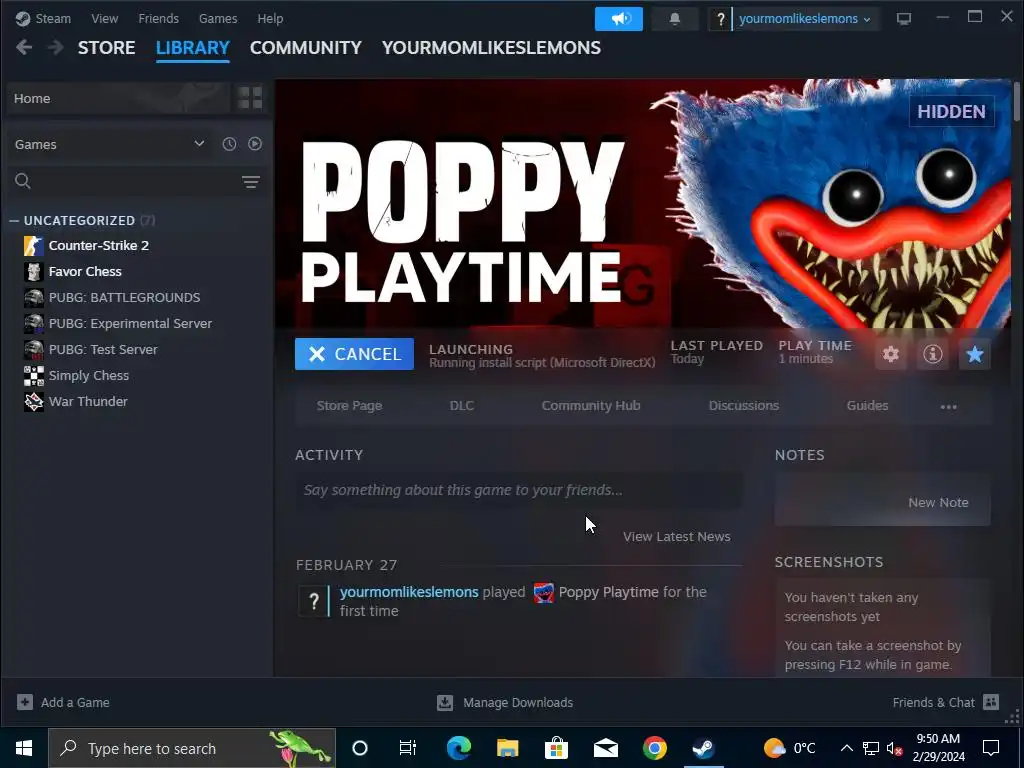The height and width of the screenshot is (768, 1024).
Task: Show ready-to-play games filter icon
Action: pyautogui.click(x=255, y=144)
